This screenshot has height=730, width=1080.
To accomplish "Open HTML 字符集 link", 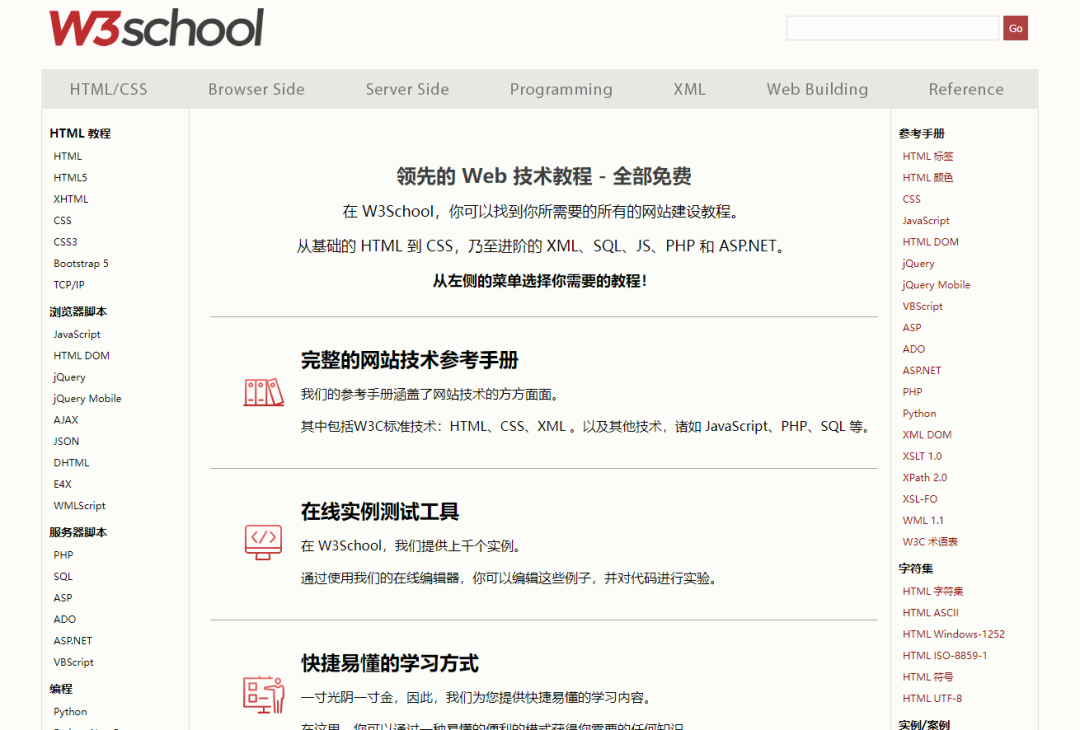I will point(933,592).
